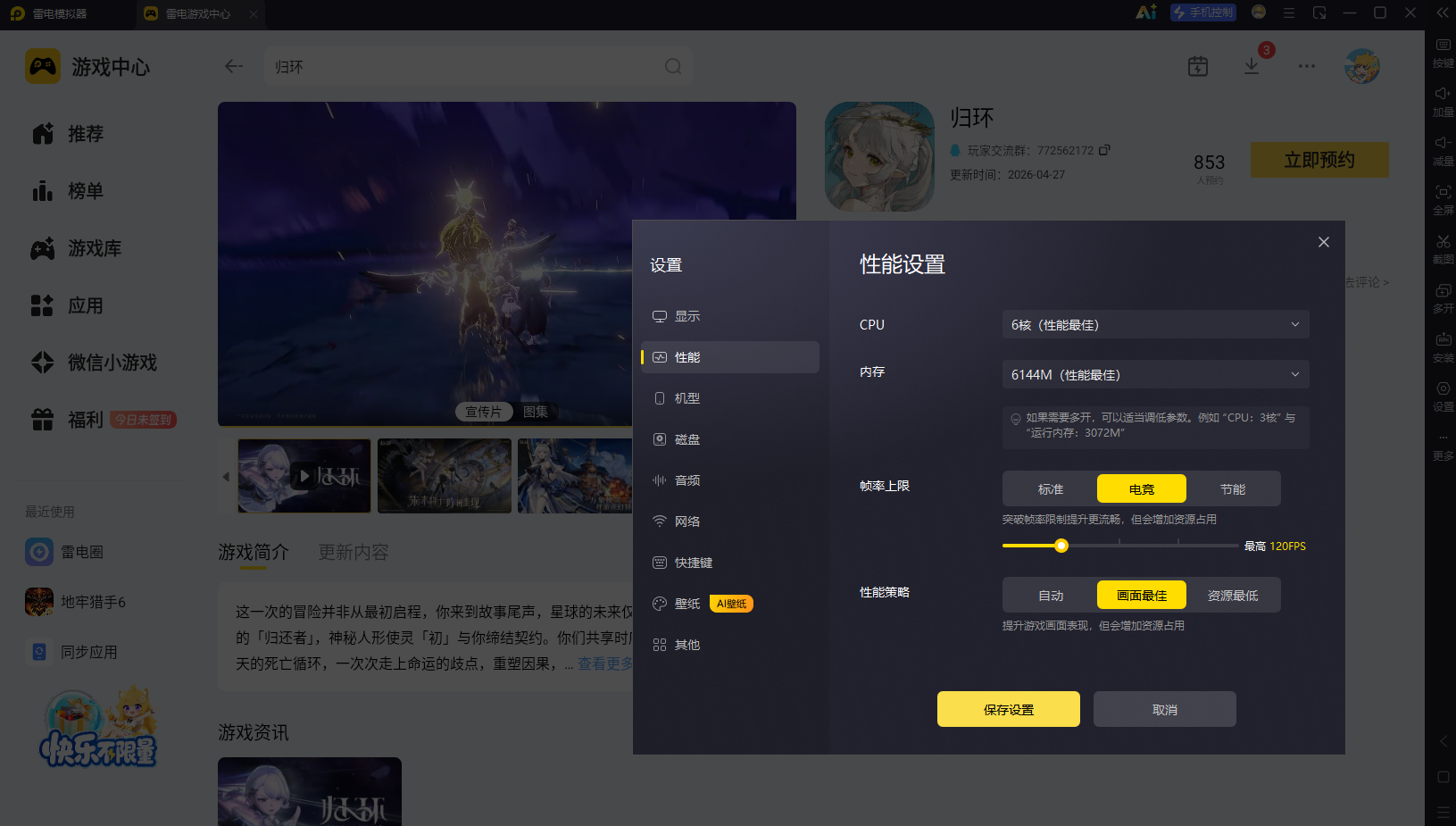Open 快捷键 settings category
The image size is (1456, 826).
730,563
